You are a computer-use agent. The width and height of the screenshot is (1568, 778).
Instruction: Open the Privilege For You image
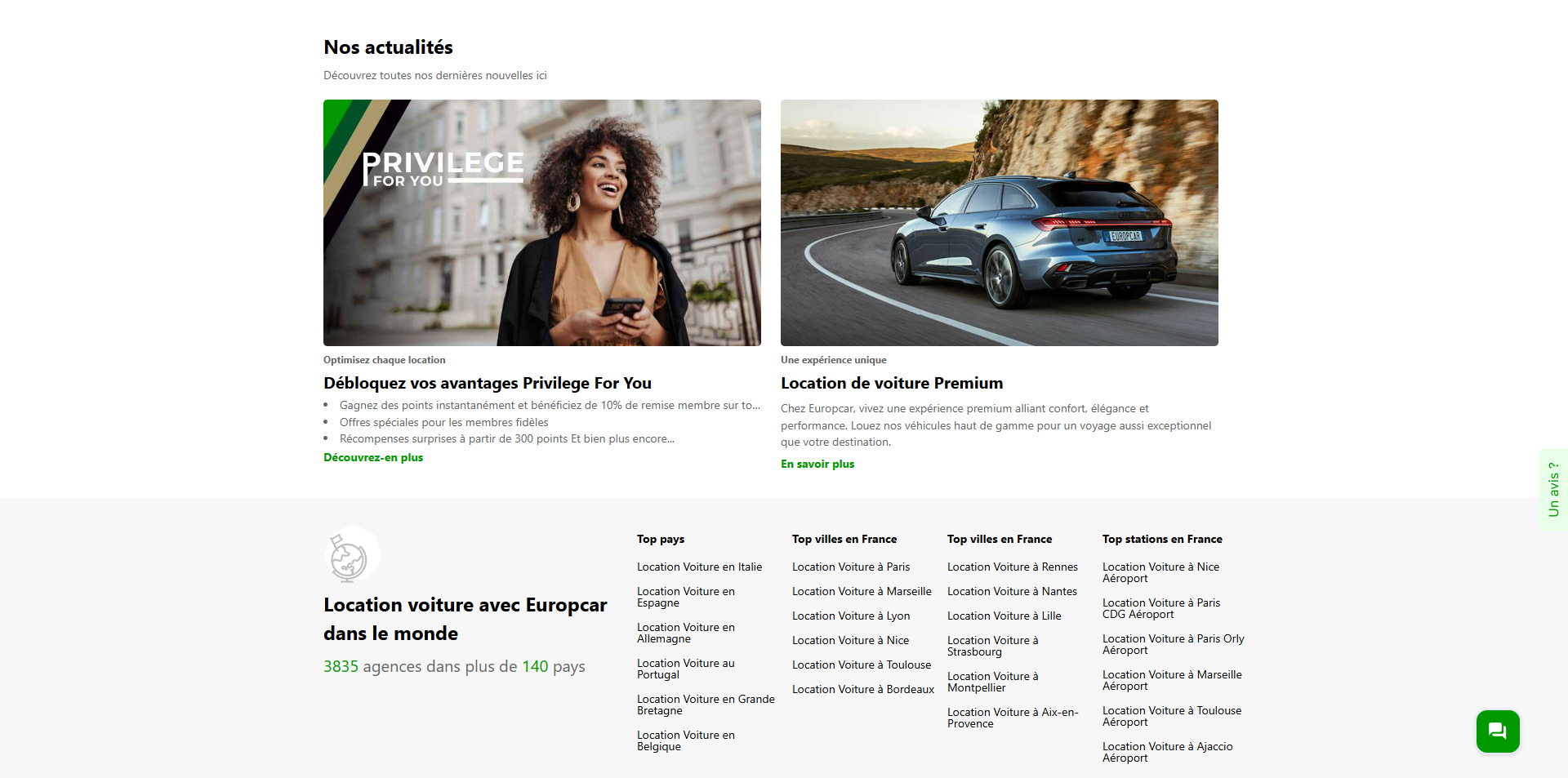542,223
